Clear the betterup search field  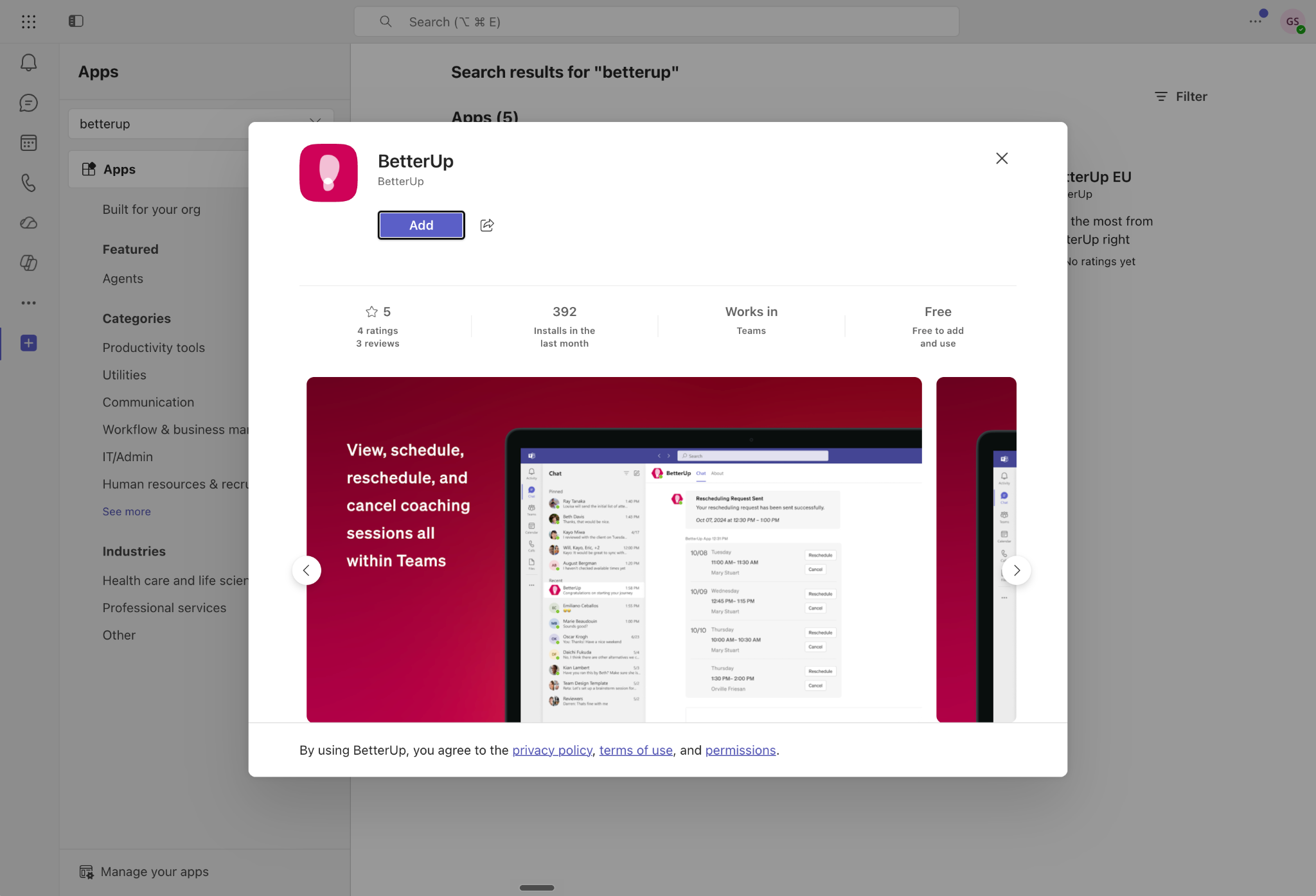(315, 123)
